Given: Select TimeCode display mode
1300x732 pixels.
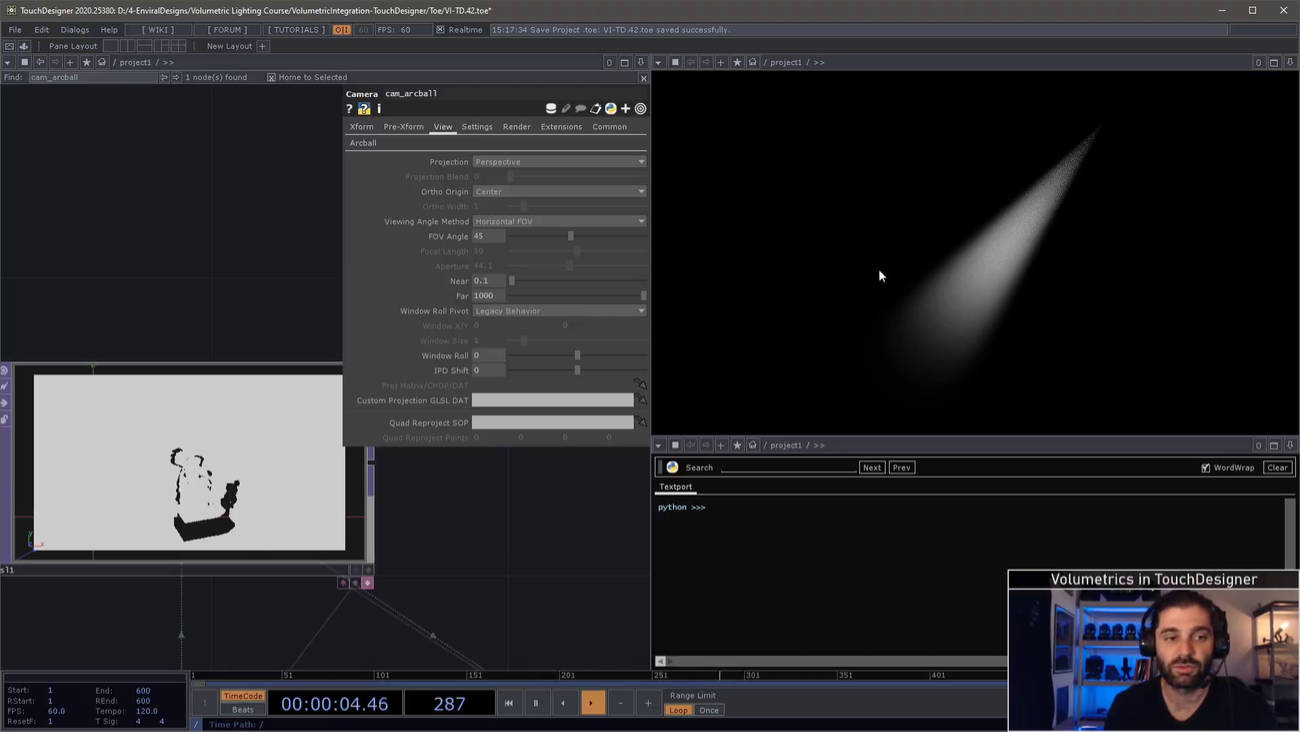Looking at the screenshot, I should 243,696.
